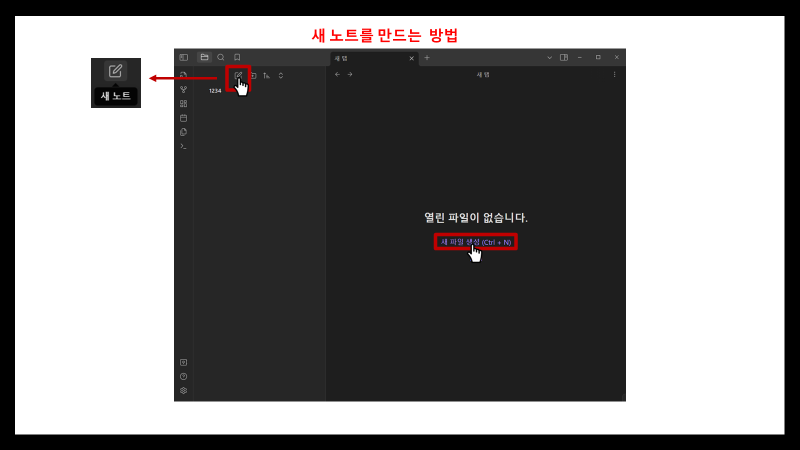Click the insert template ribbon icon

click(x=184, y=132)
